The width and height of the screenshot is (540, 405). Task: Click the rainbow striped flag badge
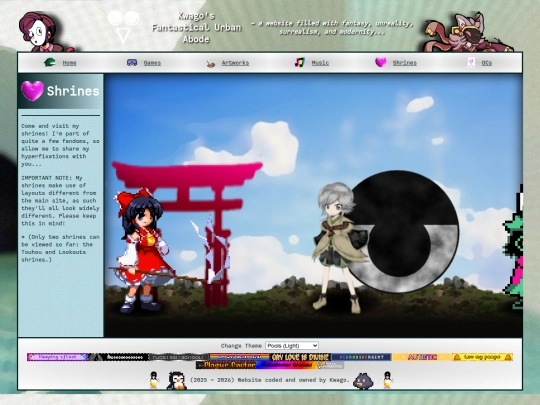(240, 357)
